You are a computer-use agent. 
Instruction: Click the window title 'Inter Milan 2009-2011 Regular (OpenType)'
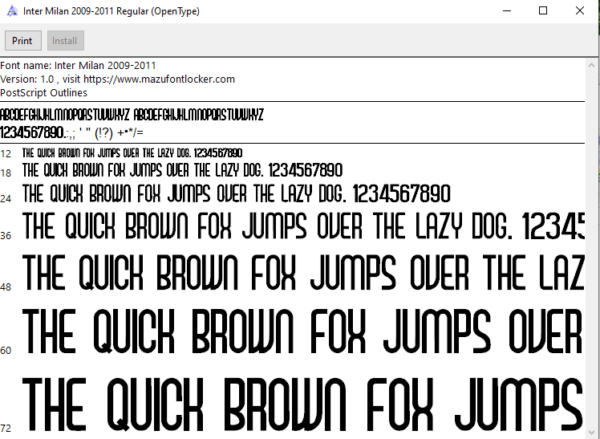pos(111,11)
